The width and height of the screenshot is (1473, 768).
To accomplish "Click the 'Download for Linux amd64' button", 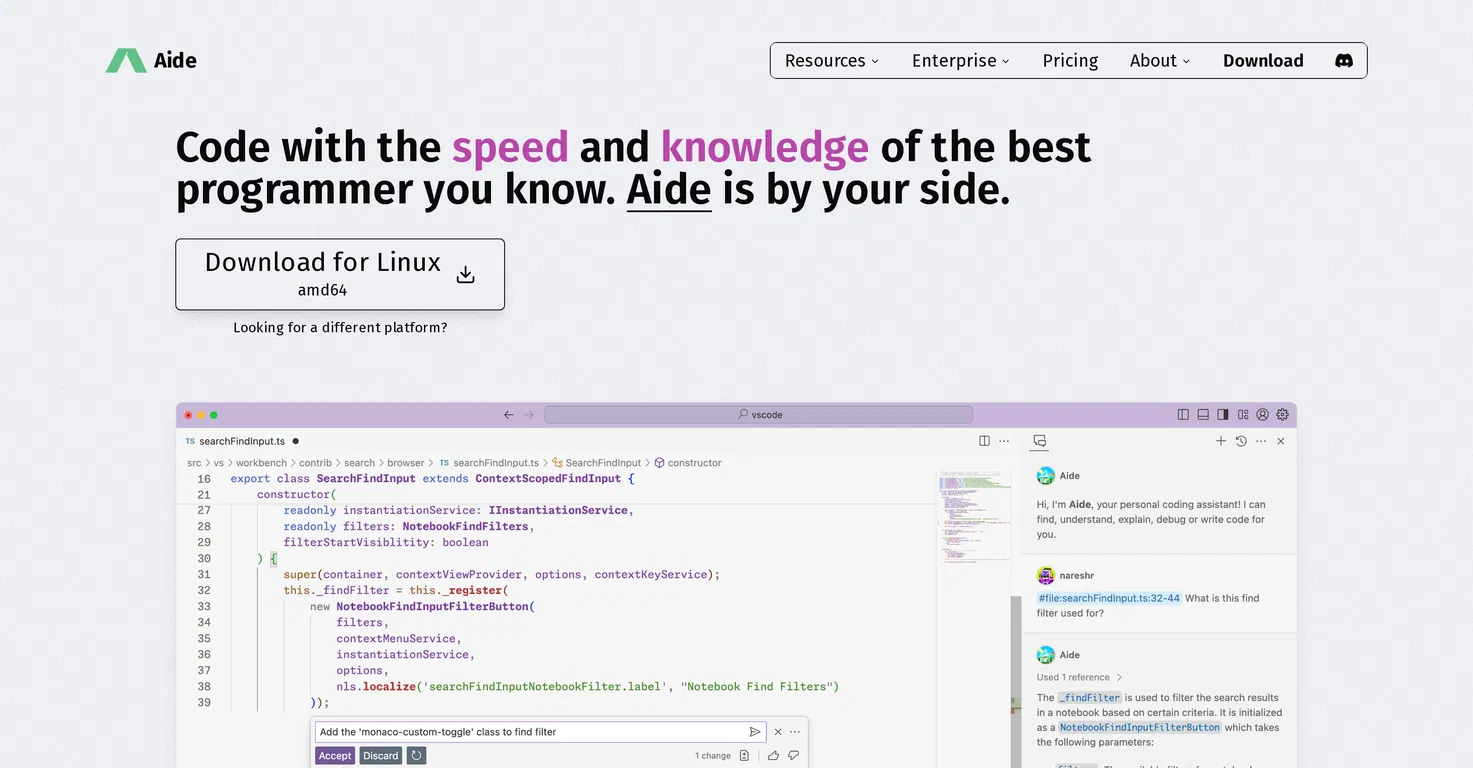I will (x=340, y=274).
